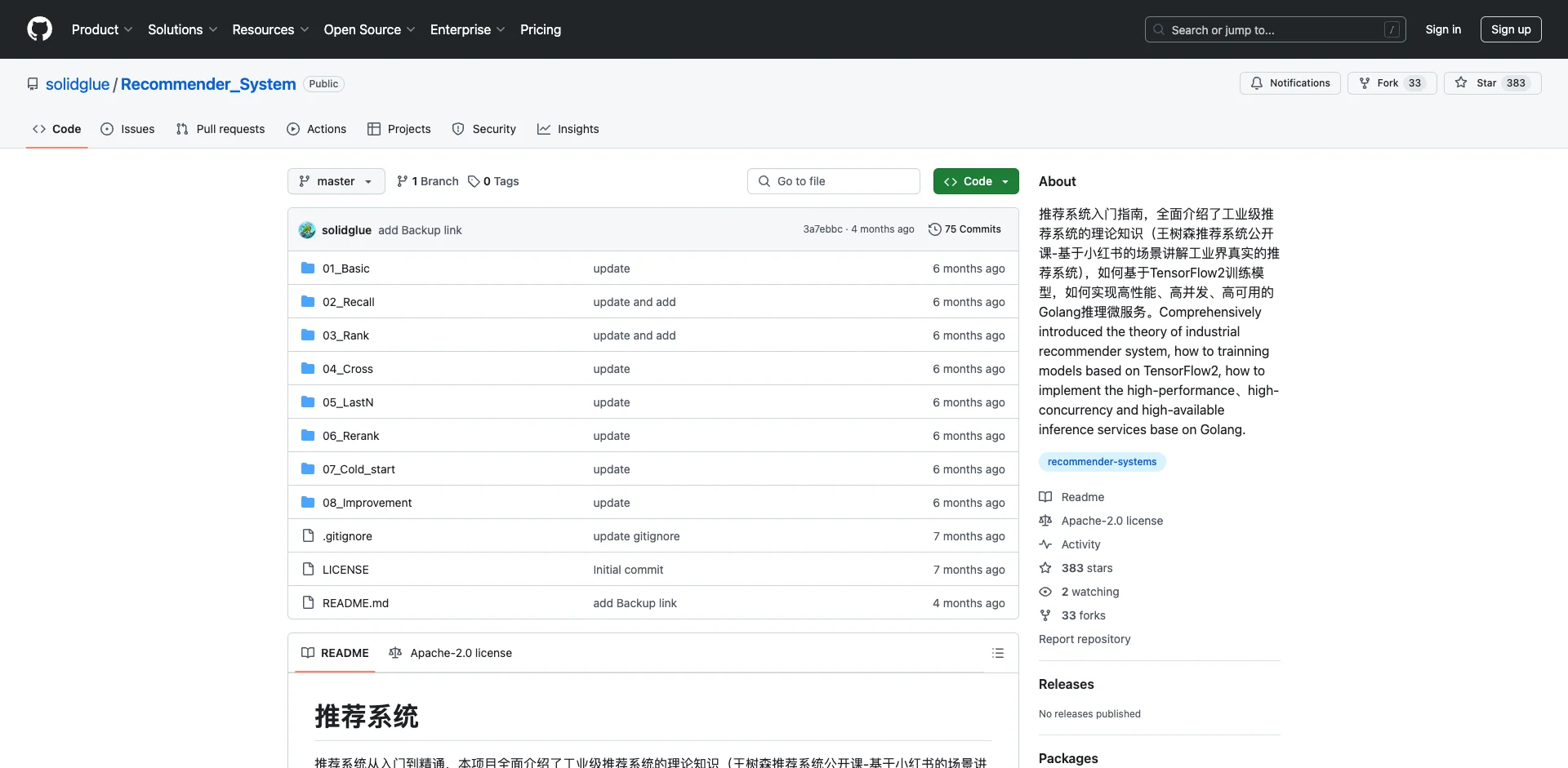The image size is (1568, 768).
Task: Open the Actions tab
Action: tap(317, 129)
